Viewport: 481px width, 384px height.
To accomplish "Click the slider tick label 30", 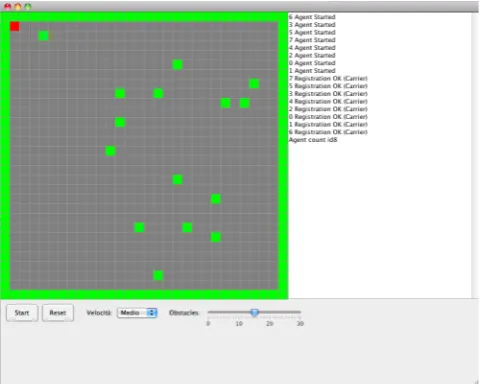I will tap(300, 324).
